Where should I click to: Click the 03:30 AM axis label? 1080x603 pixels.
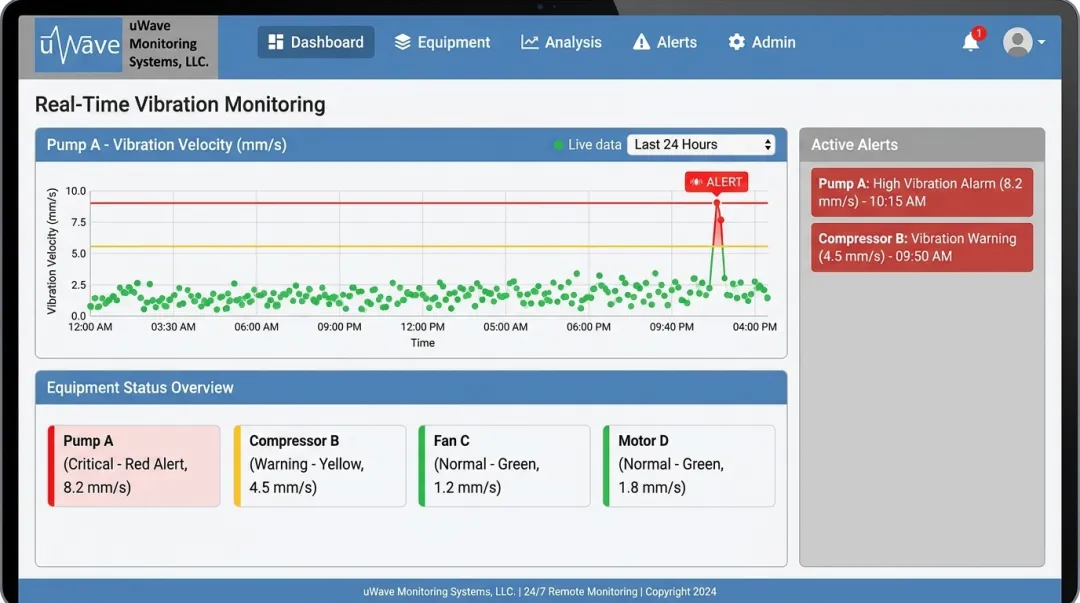pos(173,327)
